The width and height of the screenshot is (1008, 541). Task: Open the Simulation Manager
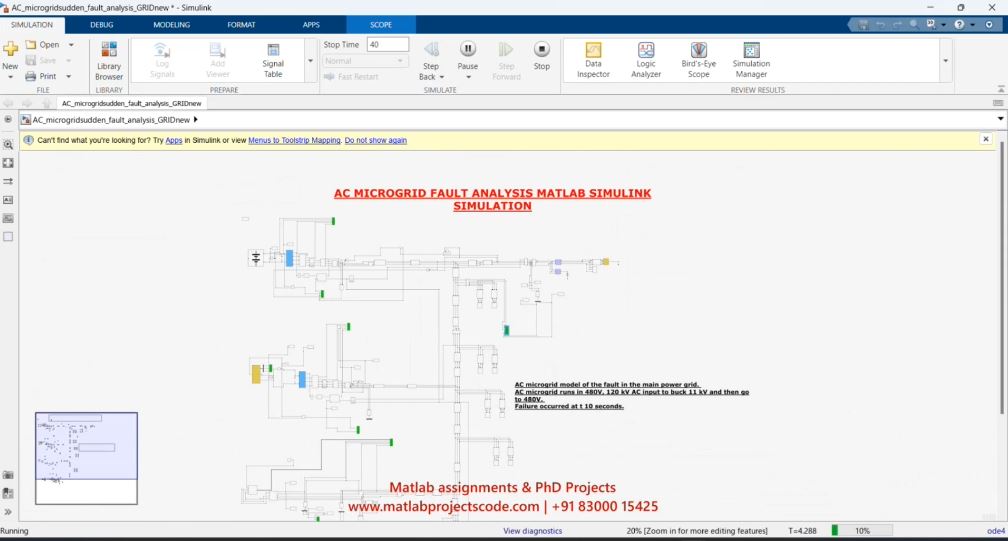tap(751, 59)
